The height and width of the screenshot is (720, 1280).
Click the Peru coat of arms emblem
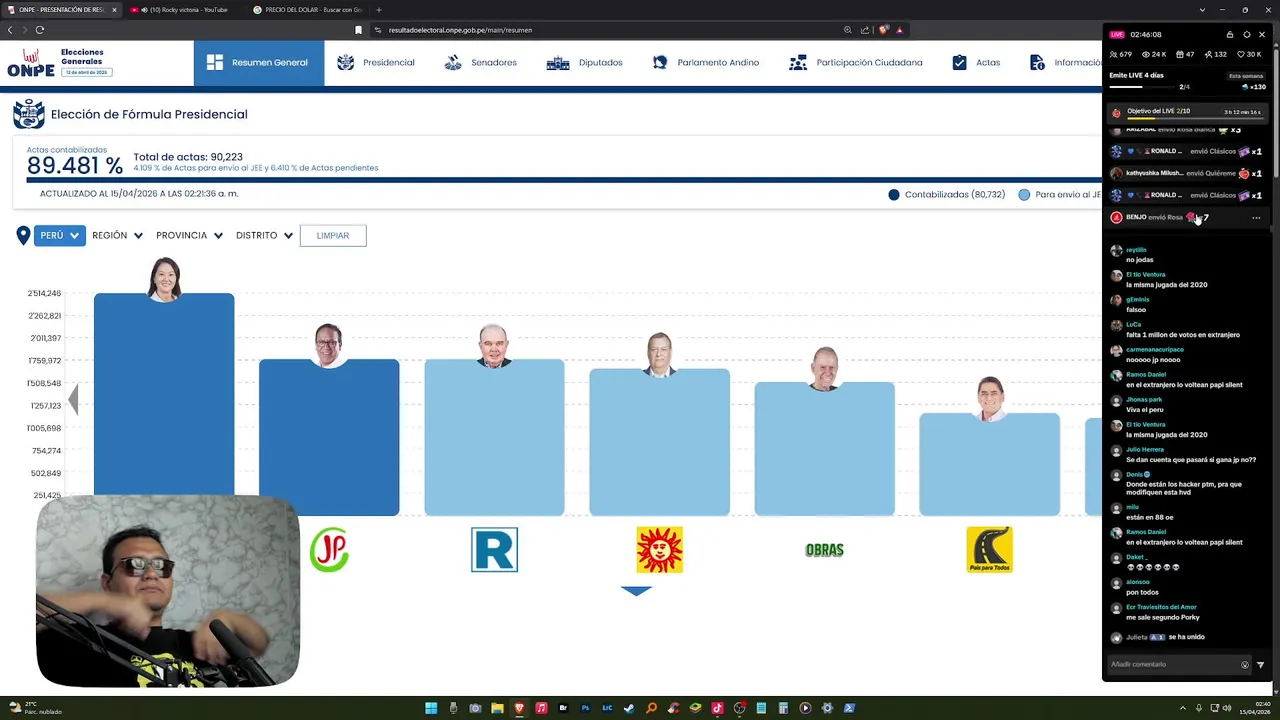point(29,114)
